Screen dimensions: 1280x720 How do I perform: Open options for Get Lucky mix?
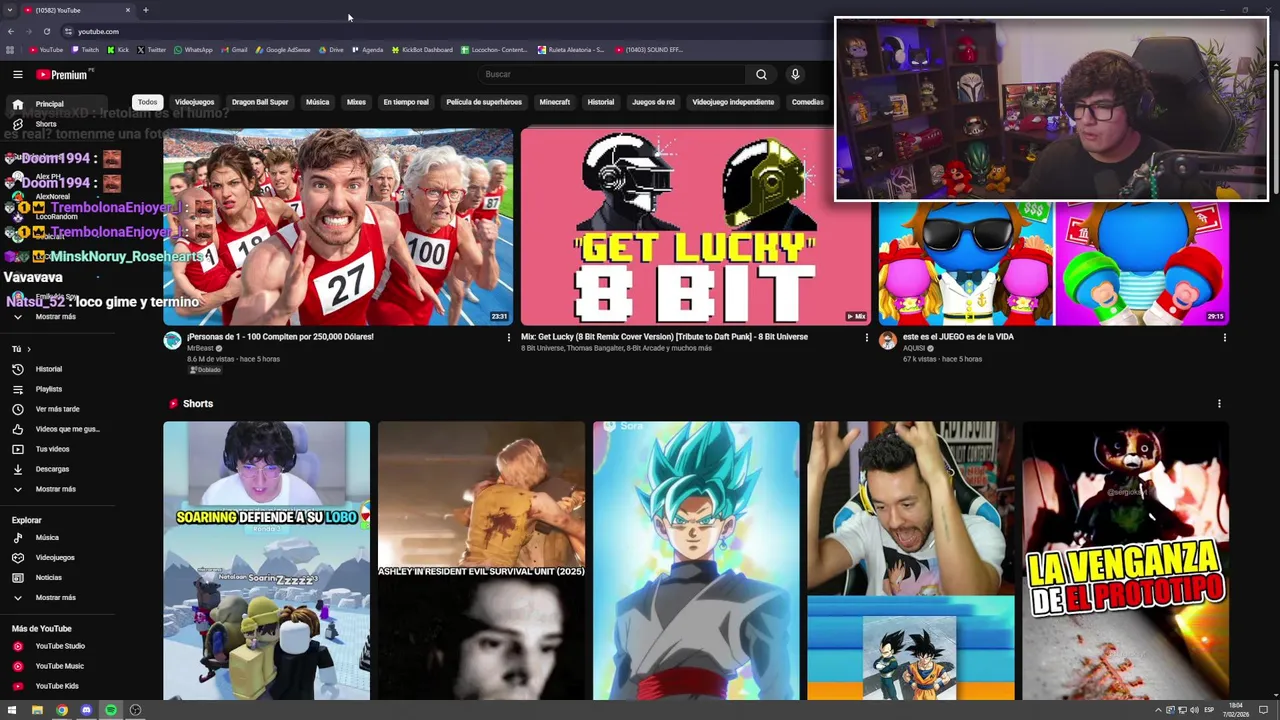coord(867,337)
